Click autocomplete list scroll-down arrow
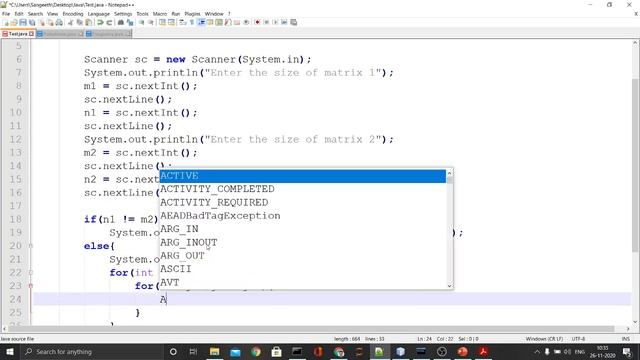640x360 pixels. (x=449, y=286)
